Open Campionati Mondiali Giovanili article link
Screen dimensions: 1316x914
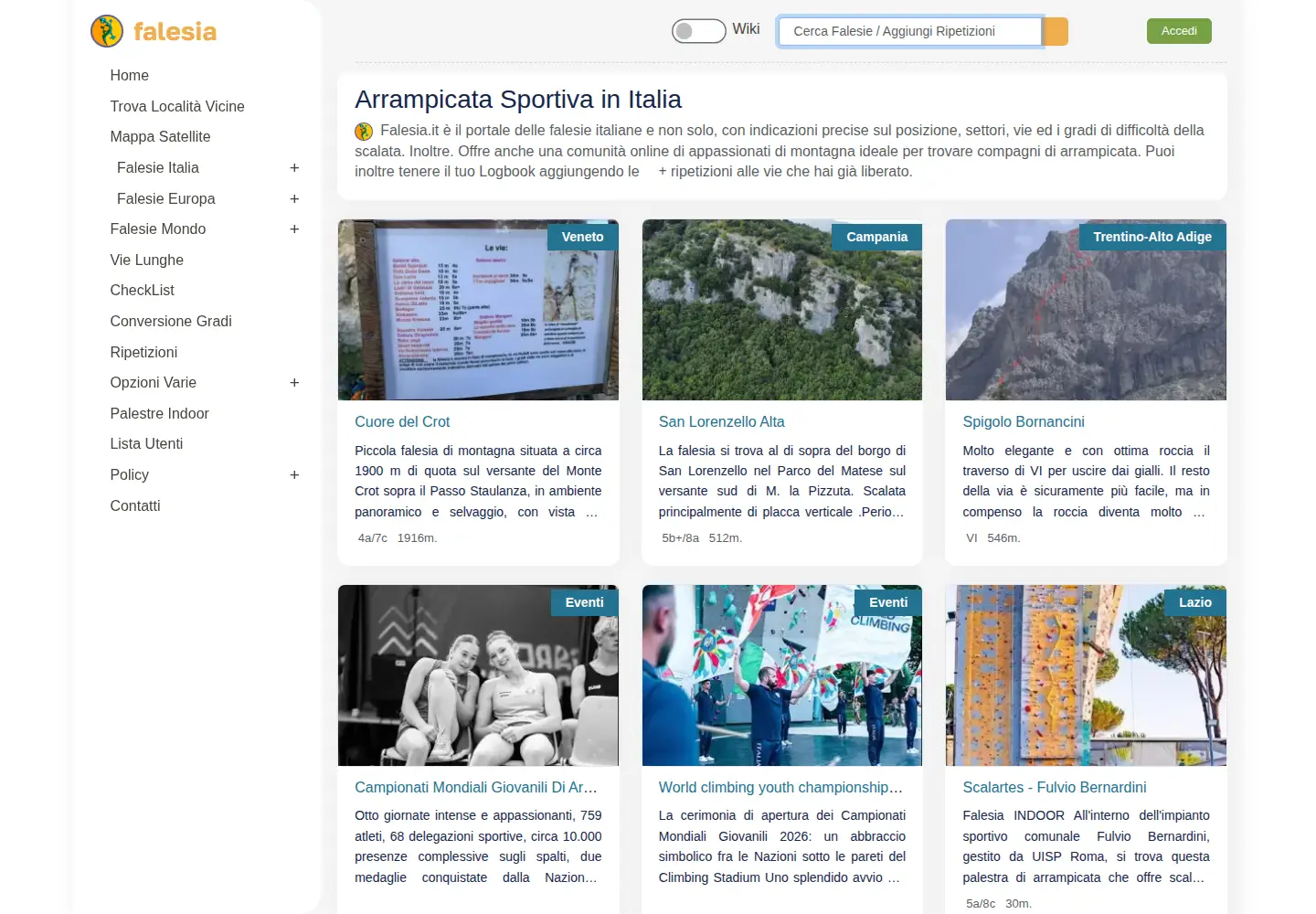point(476,788)
